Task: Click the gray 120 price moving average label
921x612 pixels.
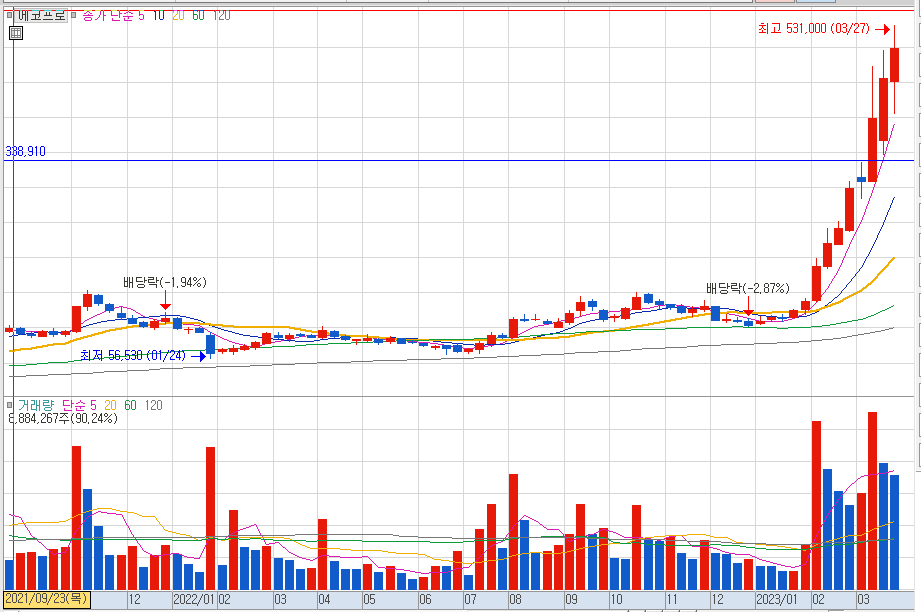Action: [x=221, y=15]
